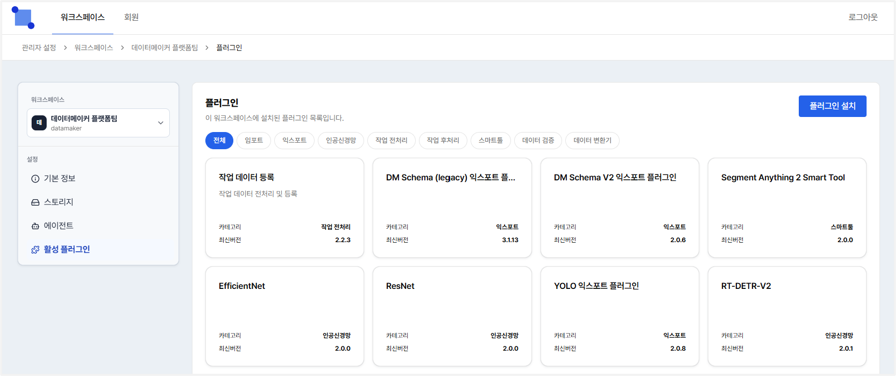Select the 임포트 filter chip
The height and width of the screenshot is (376, 896).
pos(254,141)
